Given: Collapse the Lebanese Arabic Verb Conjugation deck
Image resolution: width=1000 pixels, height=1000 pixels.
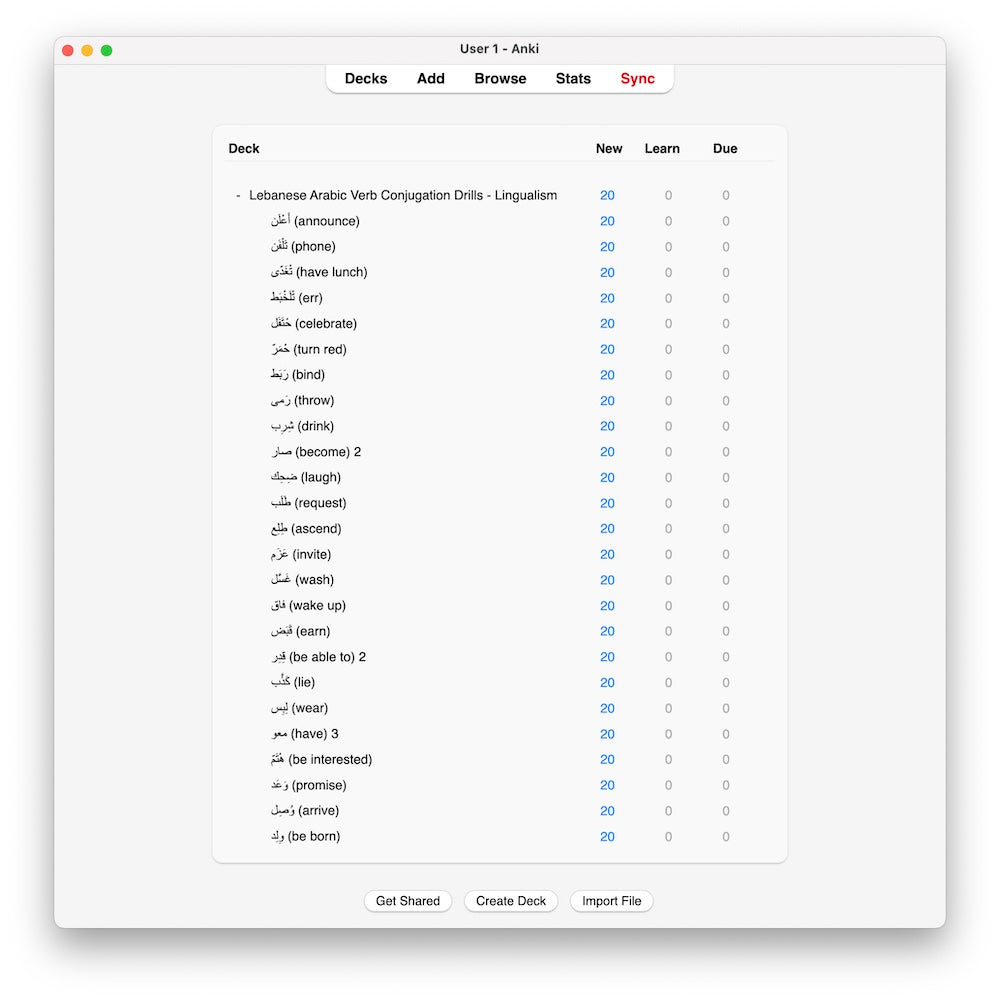Looking at the screenshot, I should [238, 196].
